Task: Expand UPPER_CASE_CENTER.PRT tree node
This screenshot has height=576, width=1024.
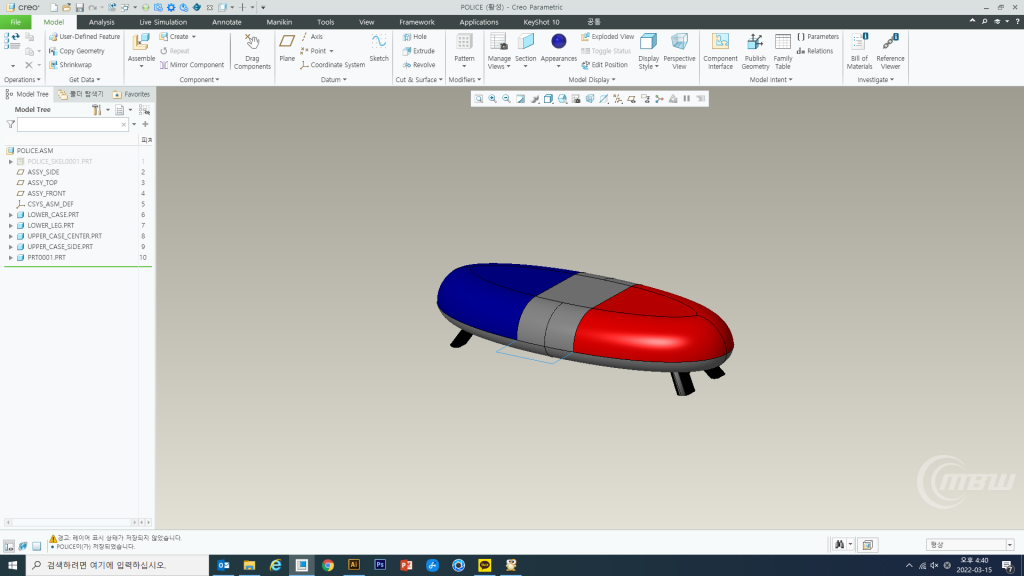Action: point(10,236)
